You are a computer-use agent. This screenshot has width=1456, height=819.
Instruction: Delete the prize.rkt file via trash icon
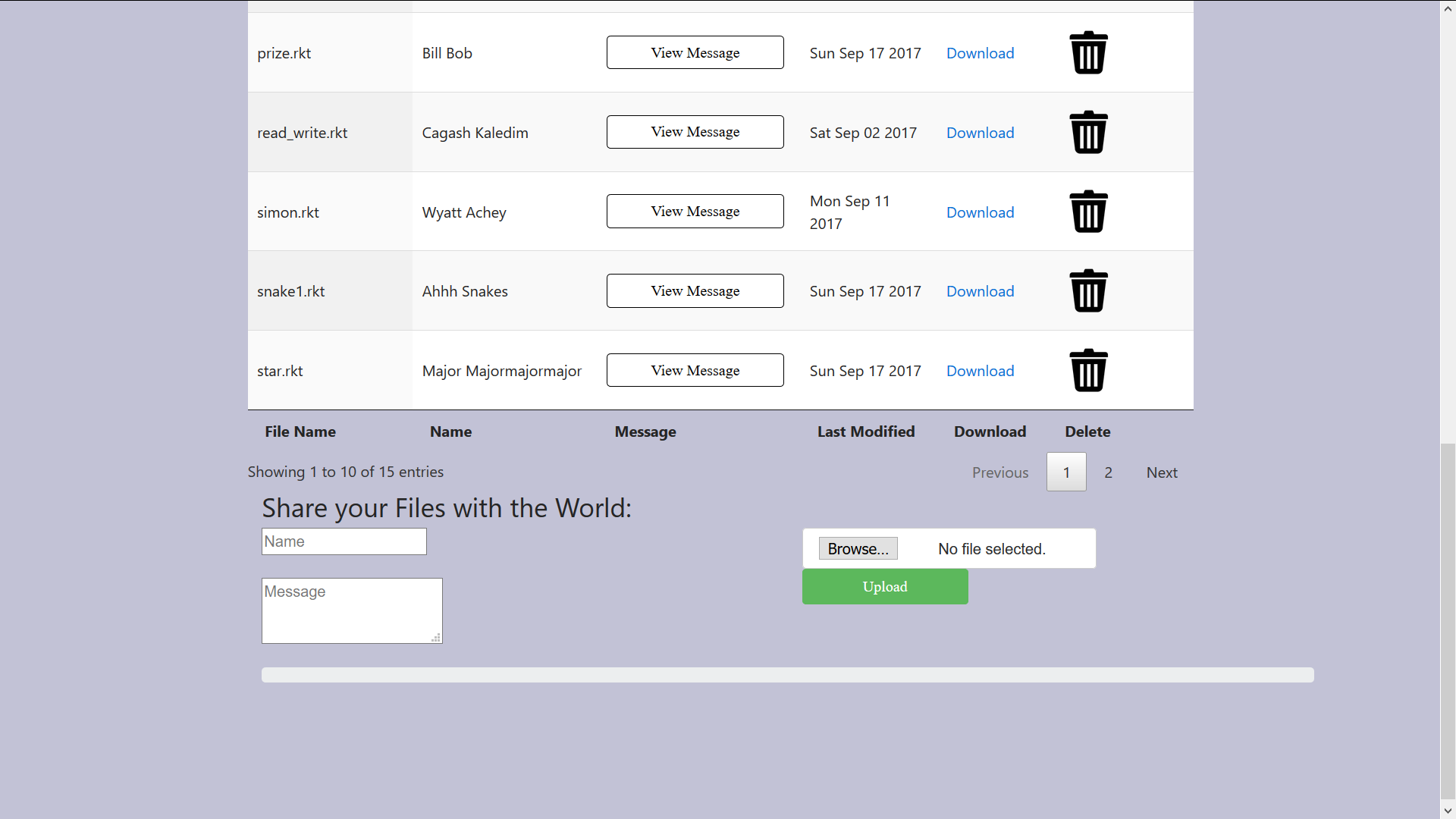click(x=1088, y=53)
